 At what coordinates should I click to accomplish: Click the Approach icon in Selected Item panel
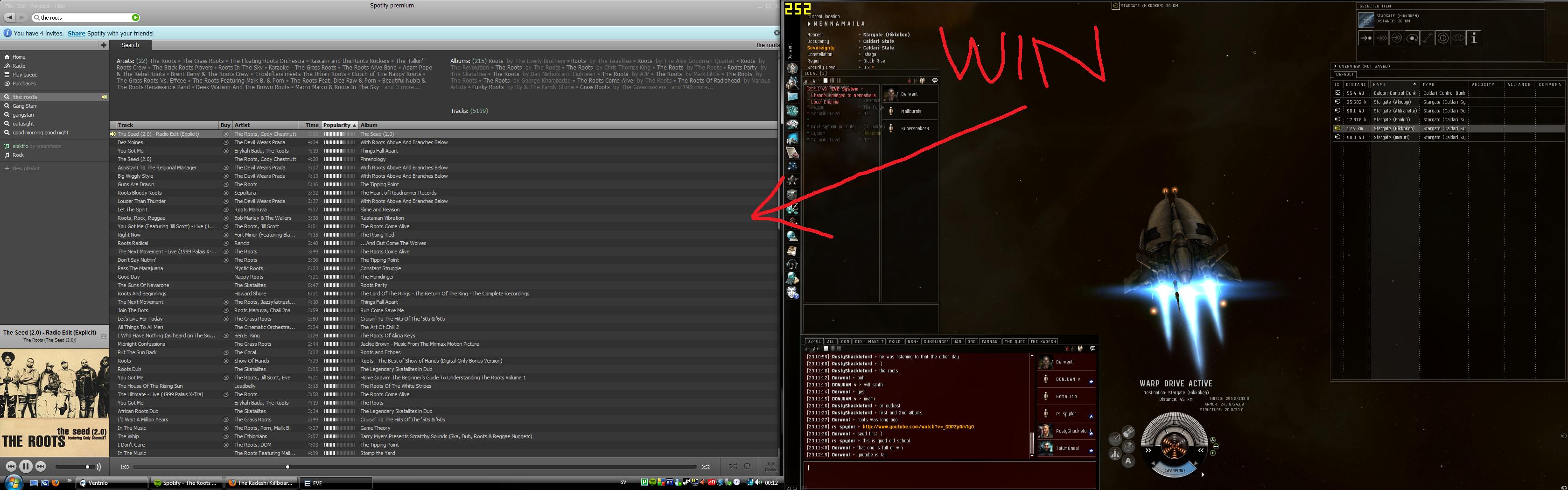pyautogui.click(x=1365, y=38)
